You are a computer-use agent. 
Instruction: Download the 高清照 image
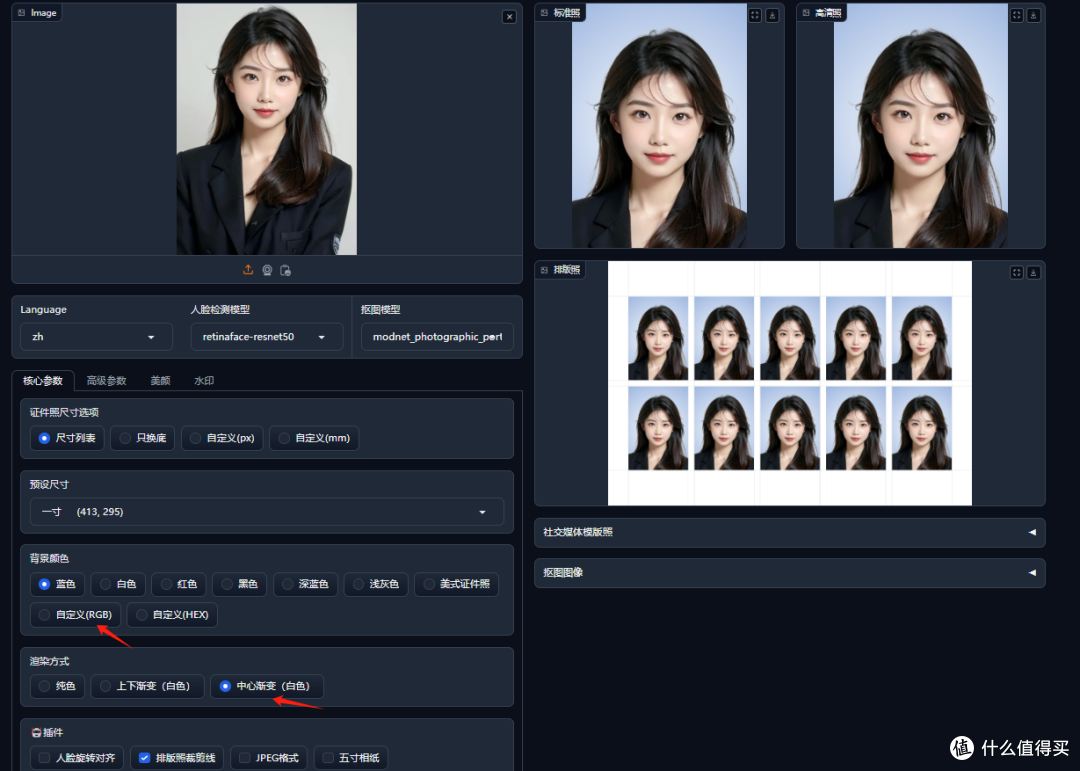[1035, 14]
